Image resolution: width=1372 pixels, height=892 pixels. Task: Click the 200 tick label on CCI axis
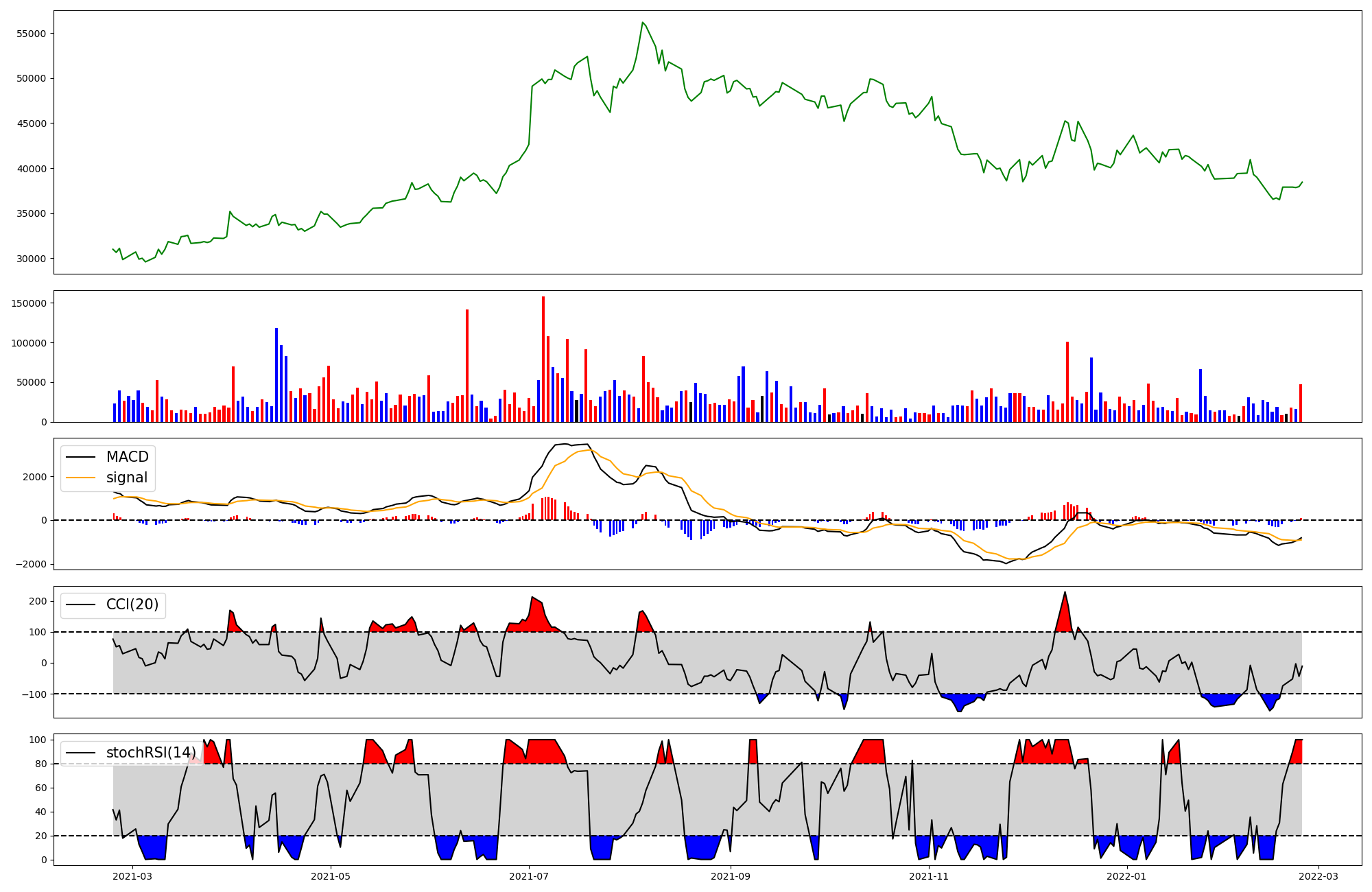(38, 601)
